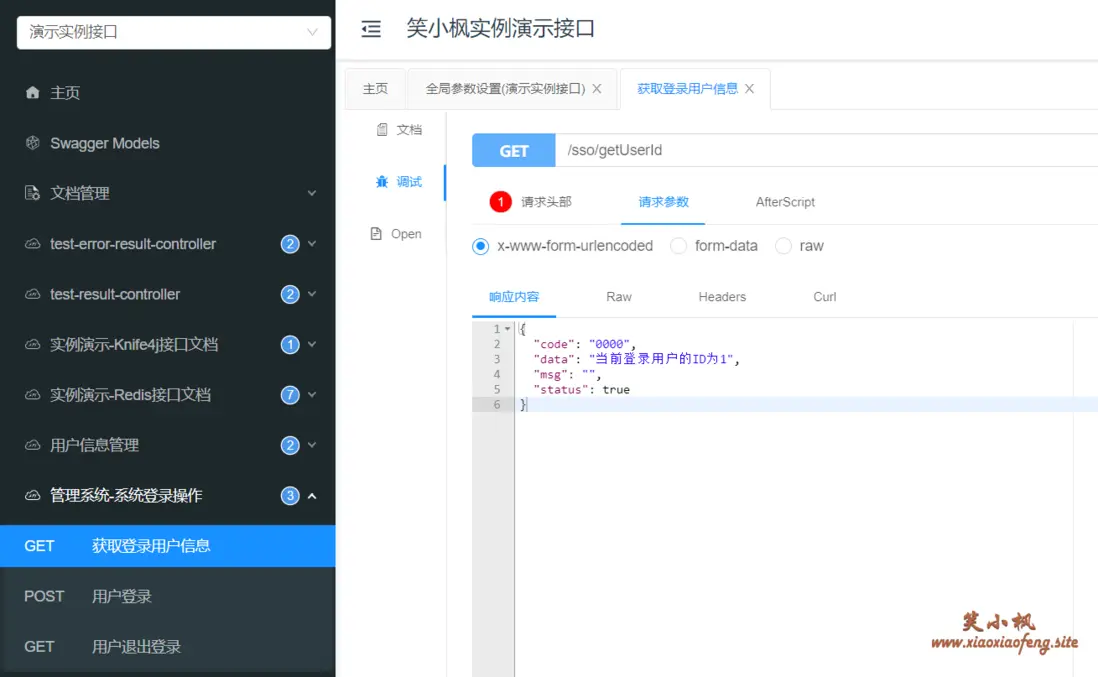Fold the JSON response at line 1 arrow
This screenshot has width=1098, height=677.
pyautogui.click(x=508, y=329)
